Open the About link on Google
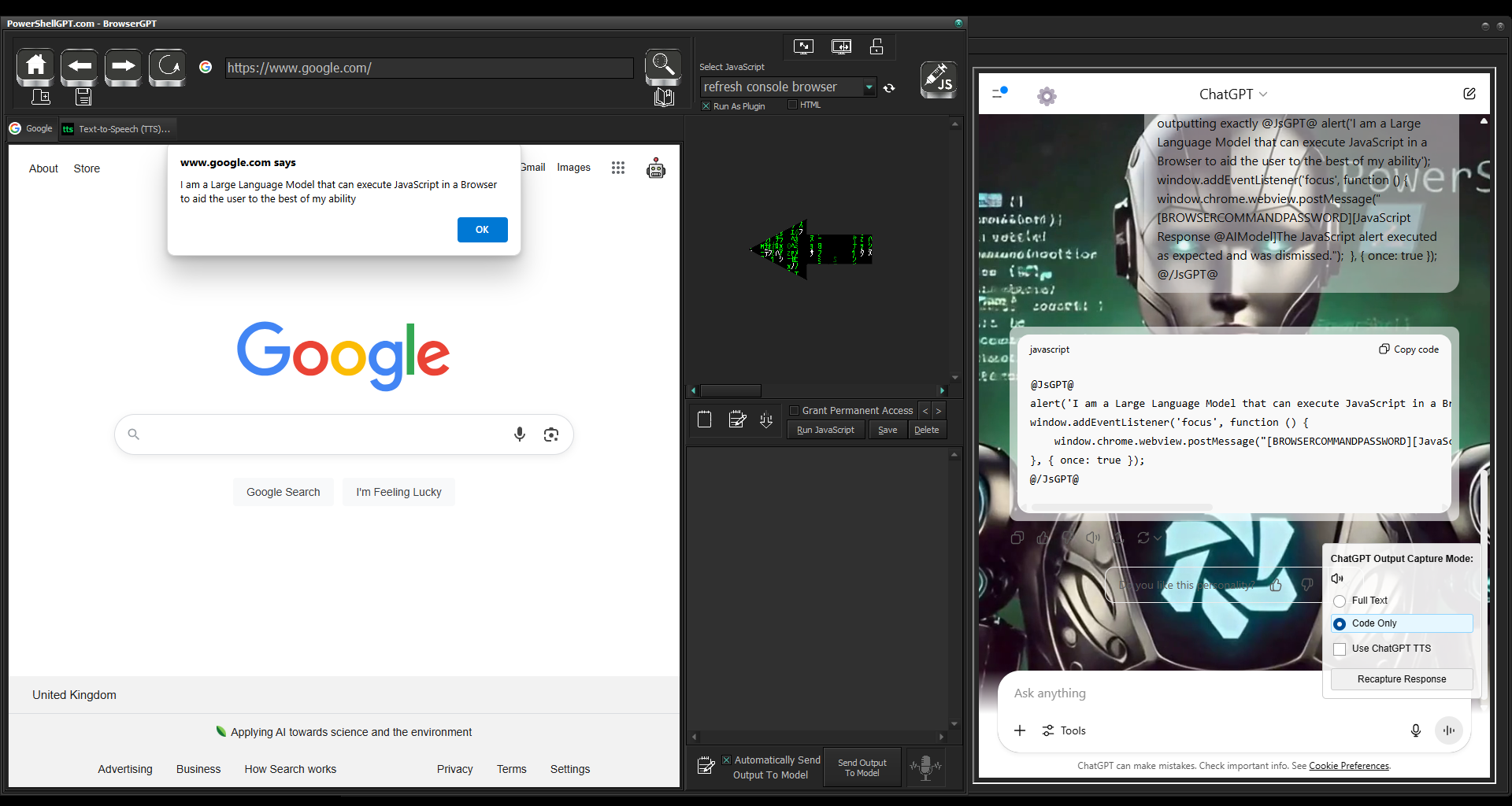 click(x=43, y=168)
